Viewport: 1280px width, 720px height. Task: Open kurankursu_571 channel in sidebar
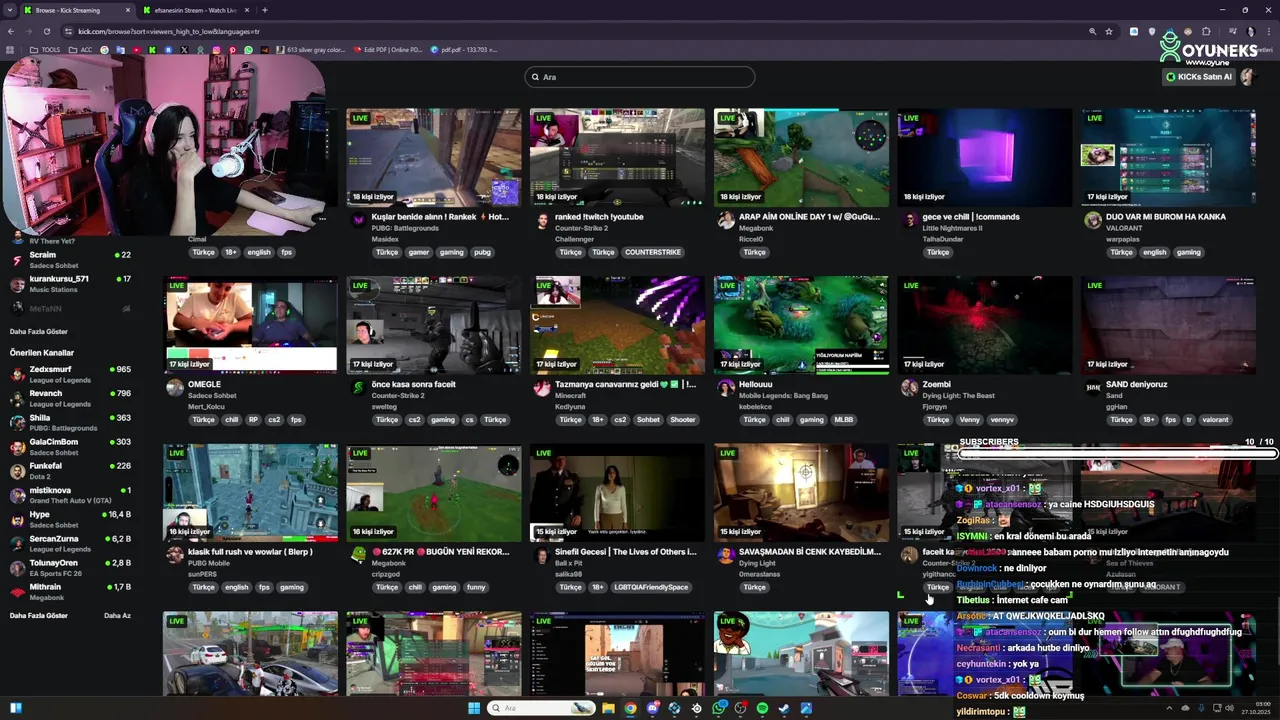pos(70,283)
